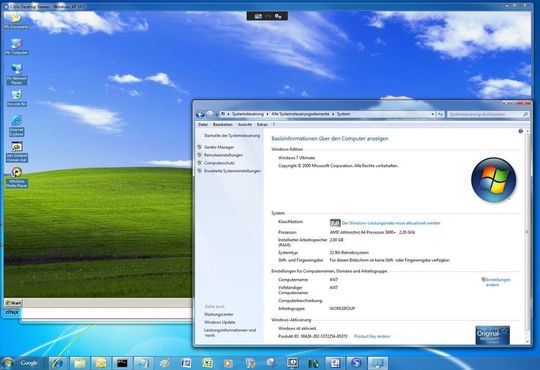Click the Back arrow in System window

tap(200, 114)
